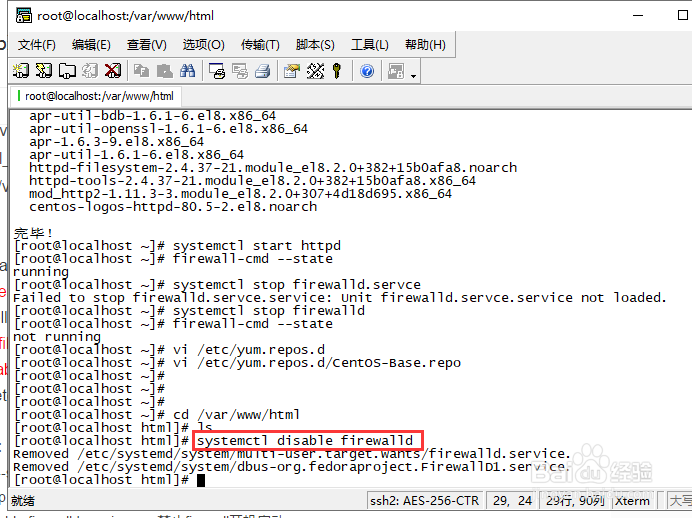Screen dimensions: 692x518
Task: Select the root@localhost:/var/www/html session tab
Action: 95,96
